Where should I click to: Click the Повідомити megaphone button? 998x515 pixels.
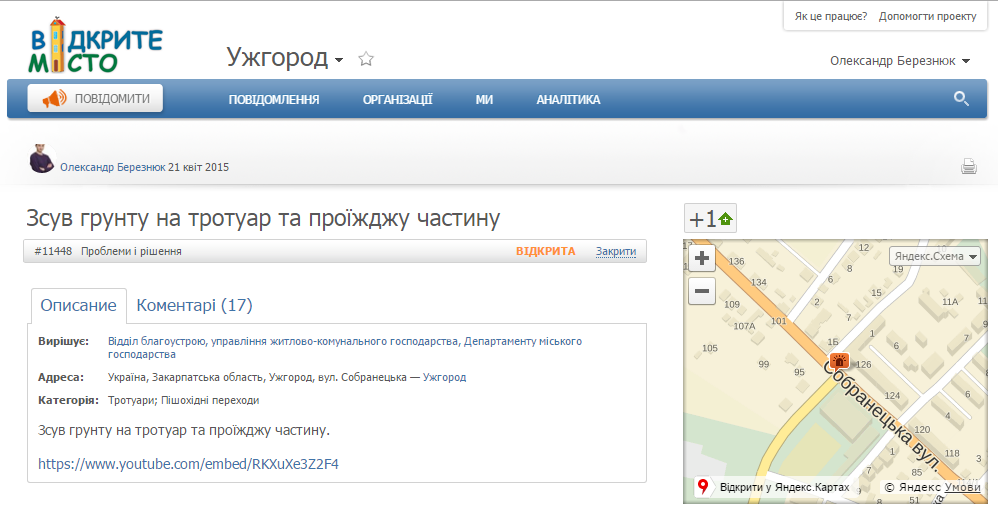click(95, 98)
